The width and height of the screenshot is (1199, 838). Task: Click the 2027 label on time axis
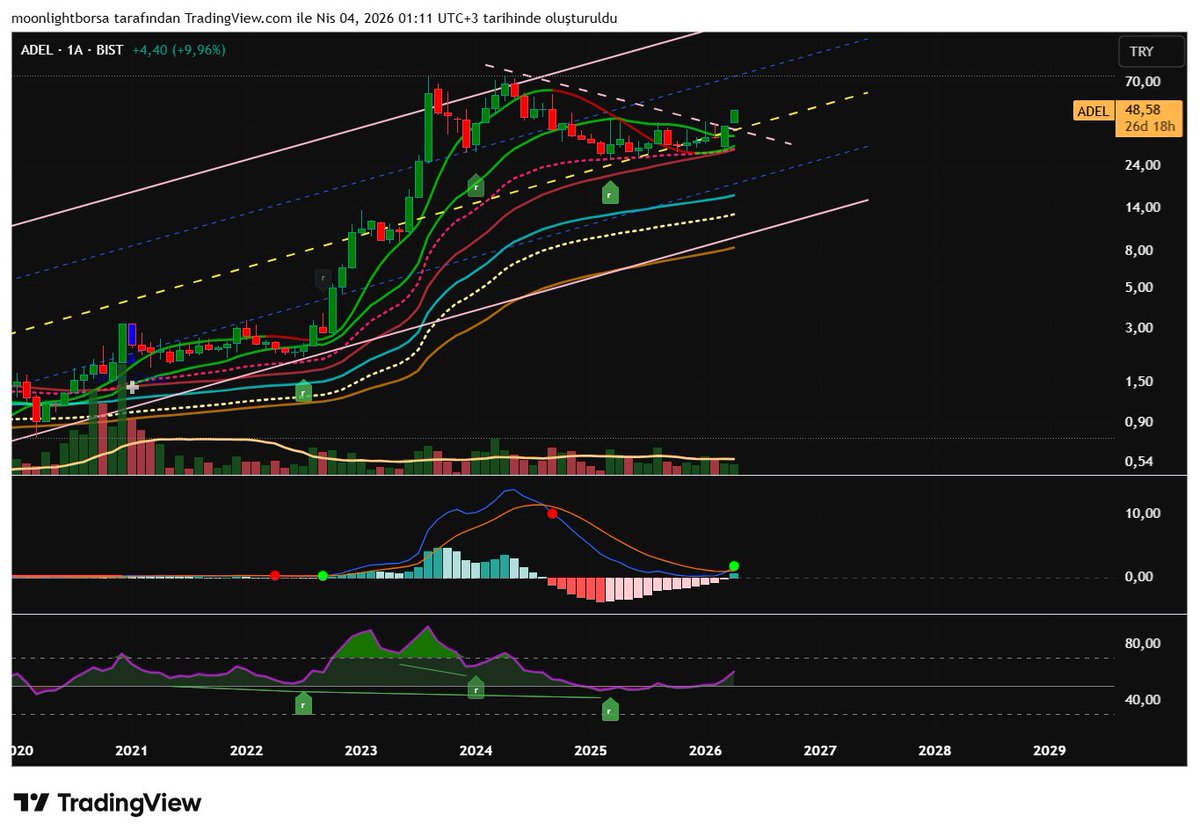click(x=820, y=751)
